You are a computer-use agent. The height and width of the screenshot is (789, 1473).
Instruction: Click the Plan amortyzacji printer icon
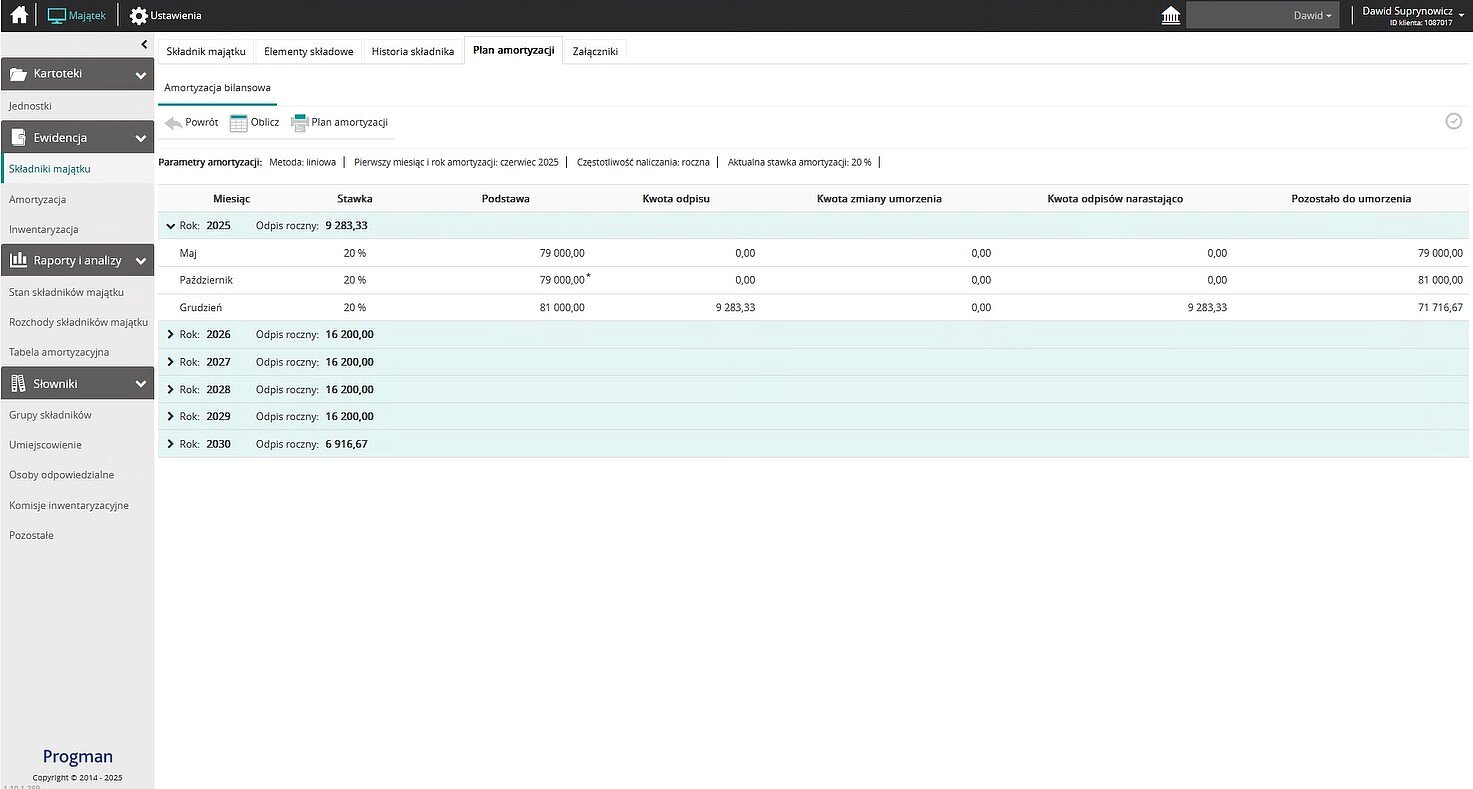pos(299,123)
